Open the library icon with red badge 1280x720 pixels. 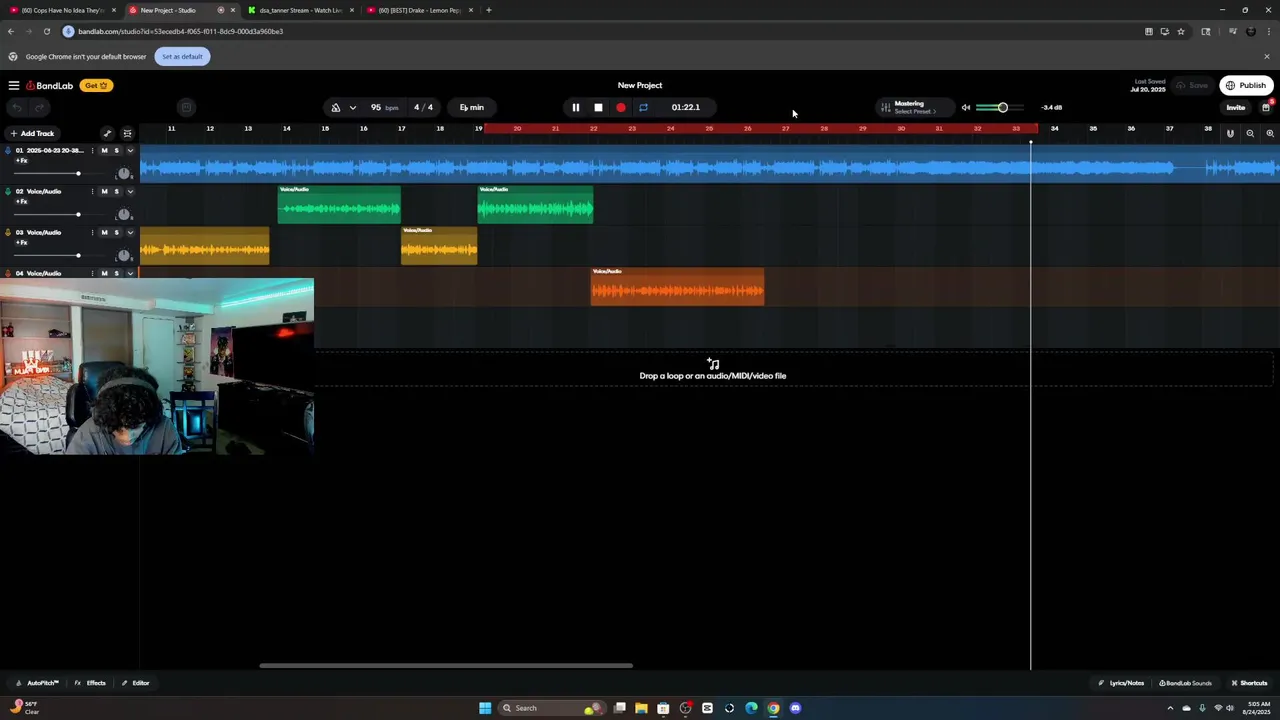point(1266,107)
